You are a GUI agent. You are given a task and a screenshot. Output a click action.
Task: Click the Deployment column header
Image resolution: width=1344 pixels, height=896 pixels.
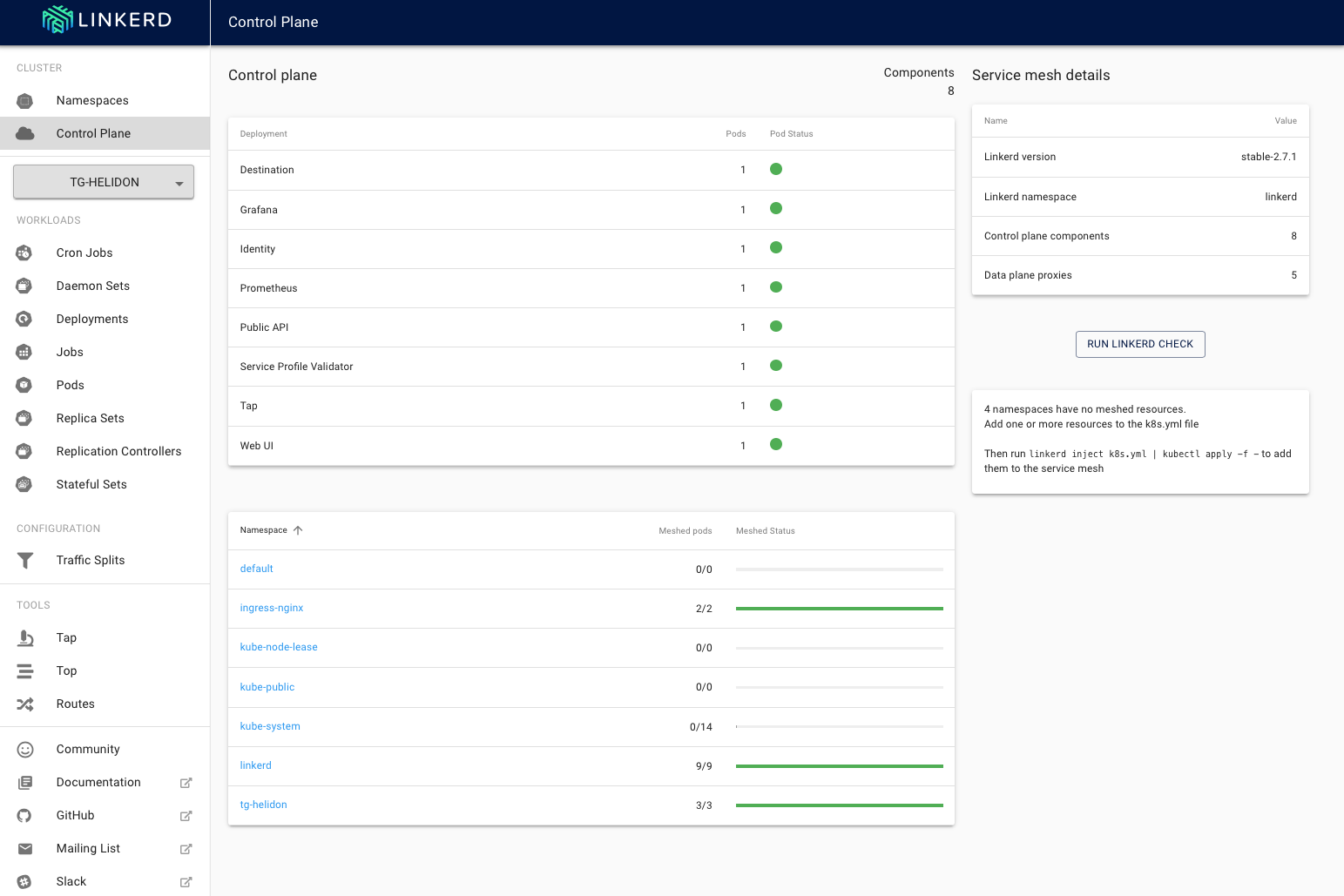click(264, 134)
